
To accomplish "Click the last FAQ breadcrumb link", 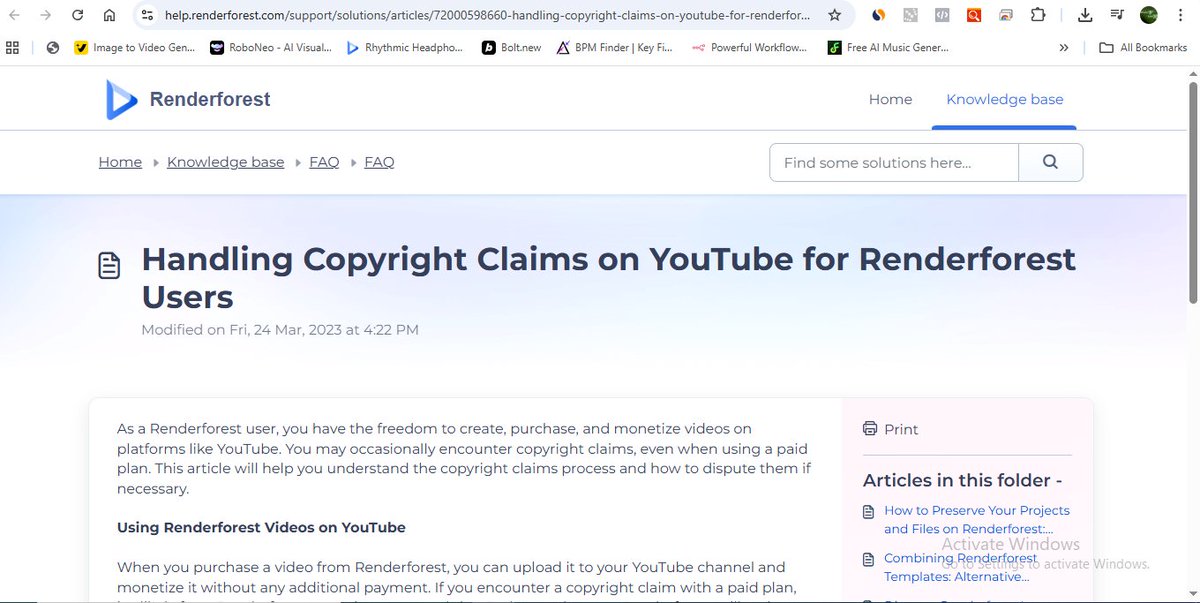I will (379, 162).
